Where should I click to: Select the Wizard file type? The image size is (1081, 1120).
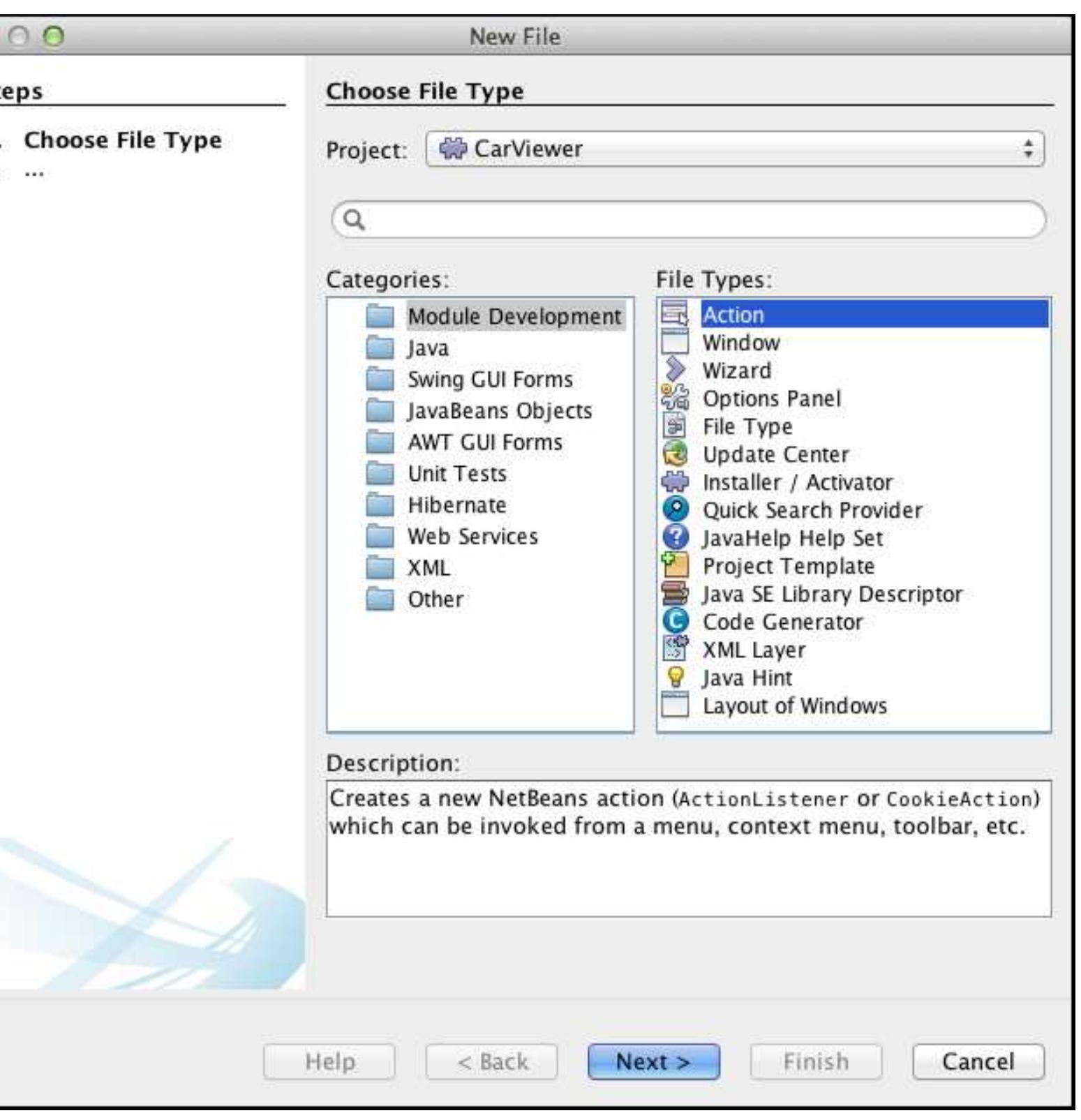[x=736, y=370]
